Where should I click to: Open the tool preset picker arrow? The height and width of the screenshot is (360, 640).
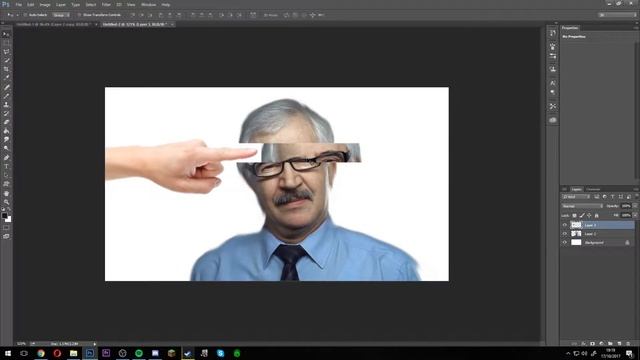click(18, 15)
